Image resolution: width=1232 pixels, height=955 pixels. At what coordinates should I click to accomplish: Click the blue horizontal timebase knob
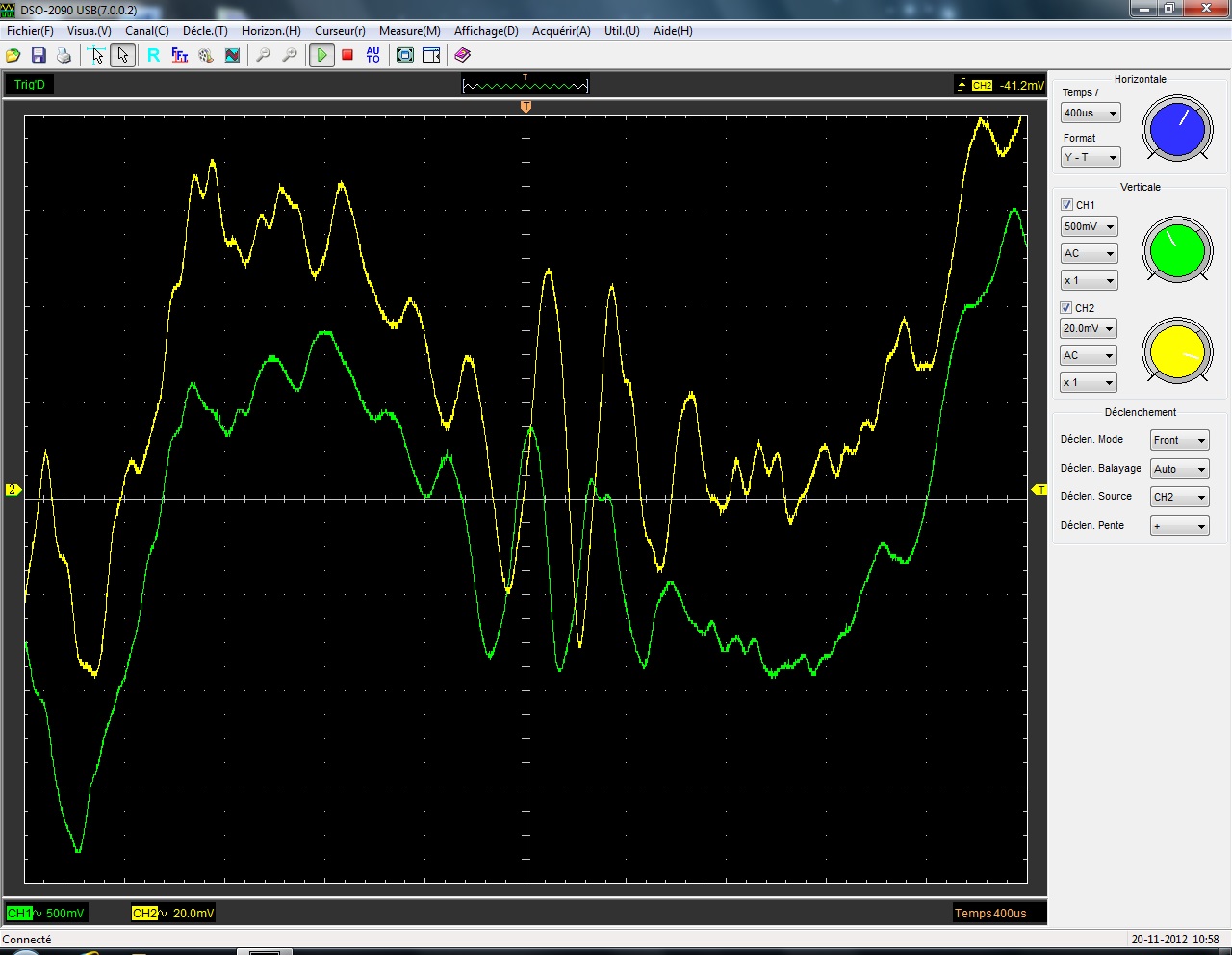[x=1176, y=130]
